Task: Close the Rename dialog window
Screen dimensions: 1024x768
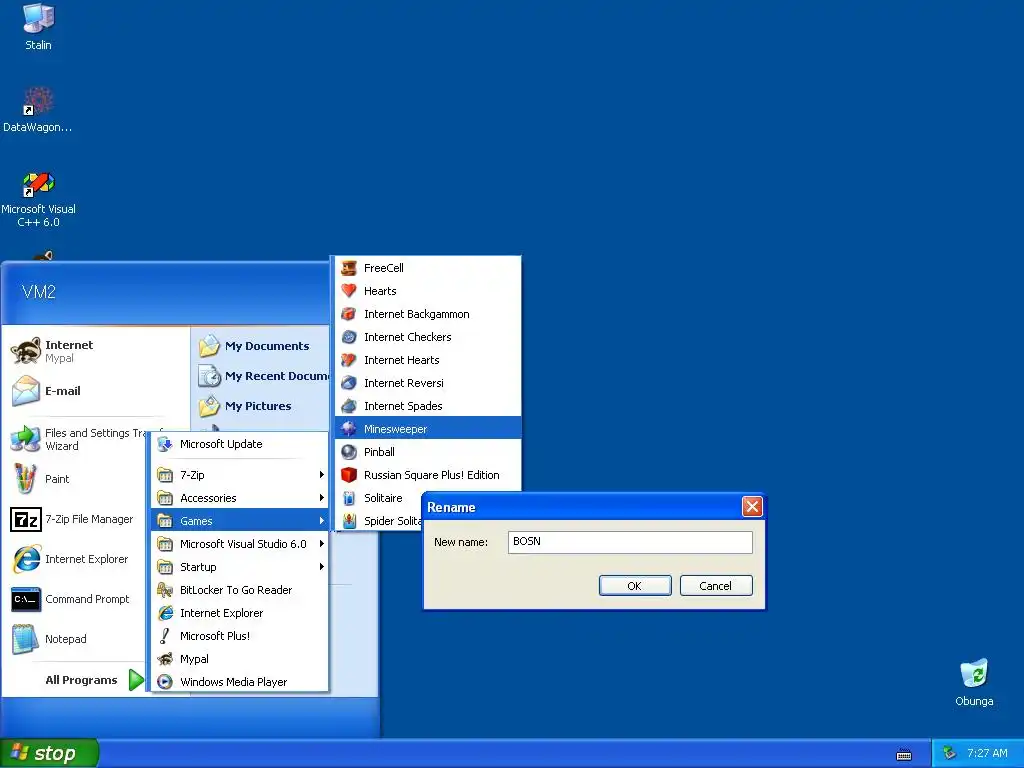Action: point(752,507)
